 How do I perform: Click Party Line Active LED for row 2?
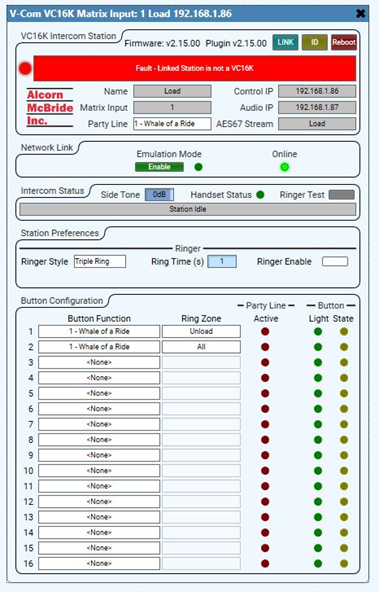tap(265, 347)
